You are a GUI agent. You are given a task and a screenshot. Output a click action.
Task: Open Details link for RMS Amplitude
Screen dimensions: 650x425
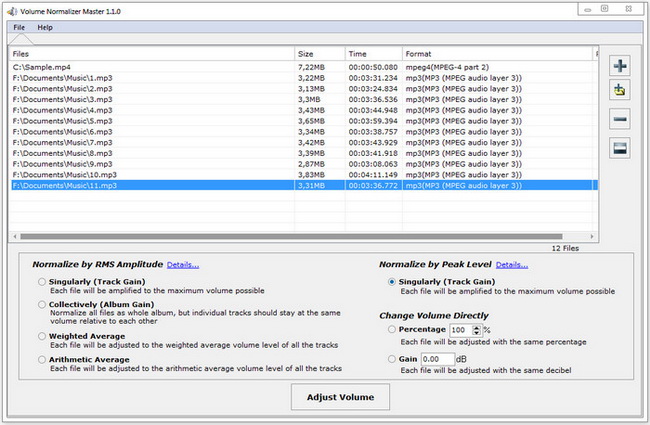(x=183, y=265)
